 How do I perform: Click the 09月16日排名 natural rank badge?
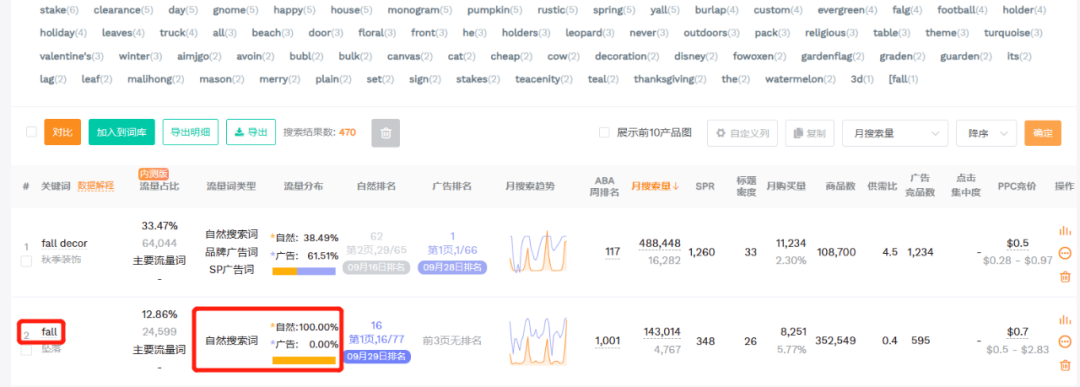coord(376,267)
